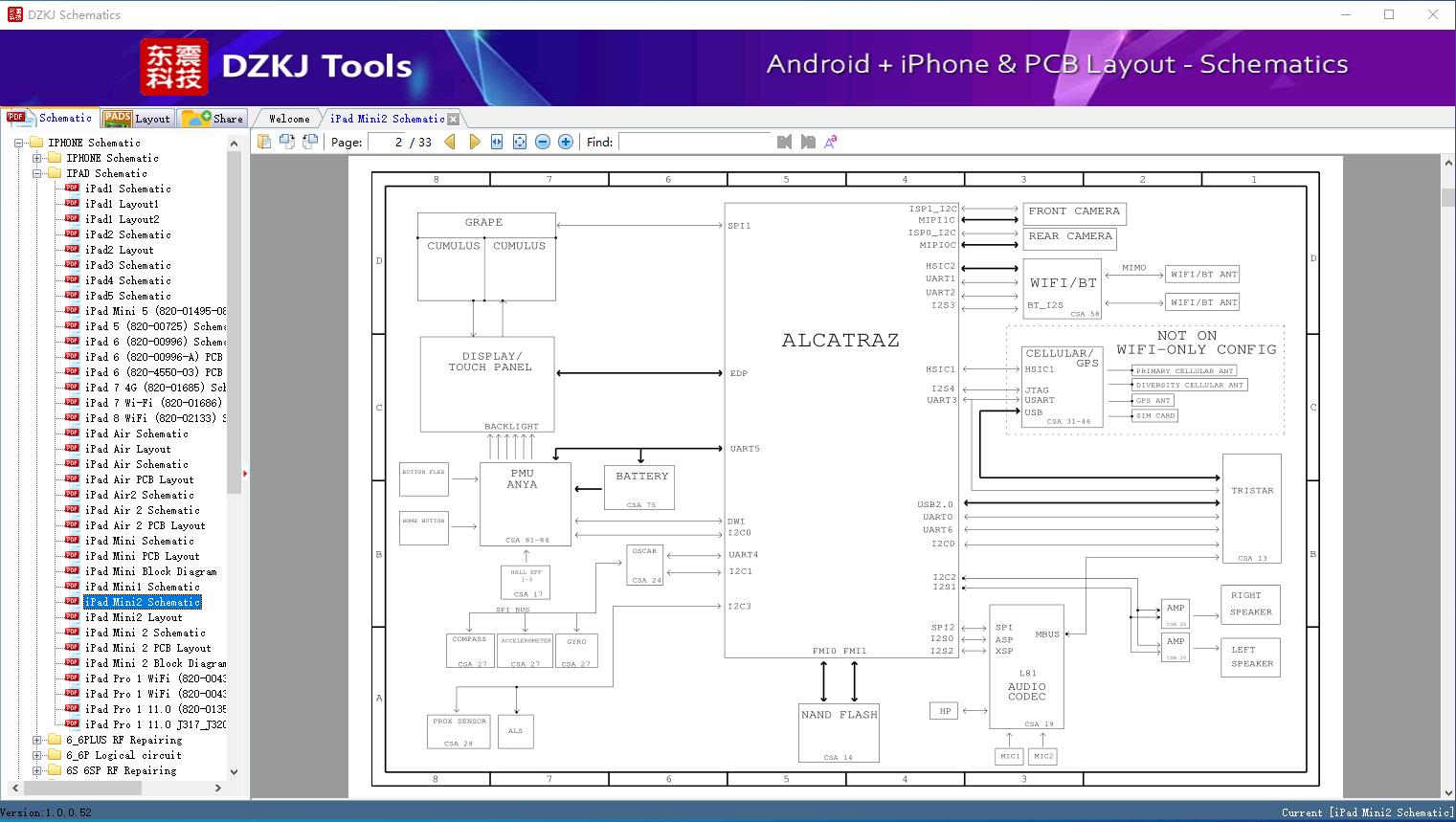1456x822 pixels.
Task: Toggle the match case search icon
Action: [x=831, y=142]
